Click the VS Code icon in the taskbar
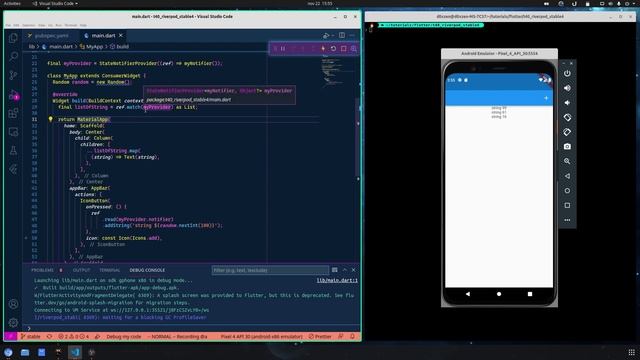Screen dimensions: 640x360 click(75, 352)
